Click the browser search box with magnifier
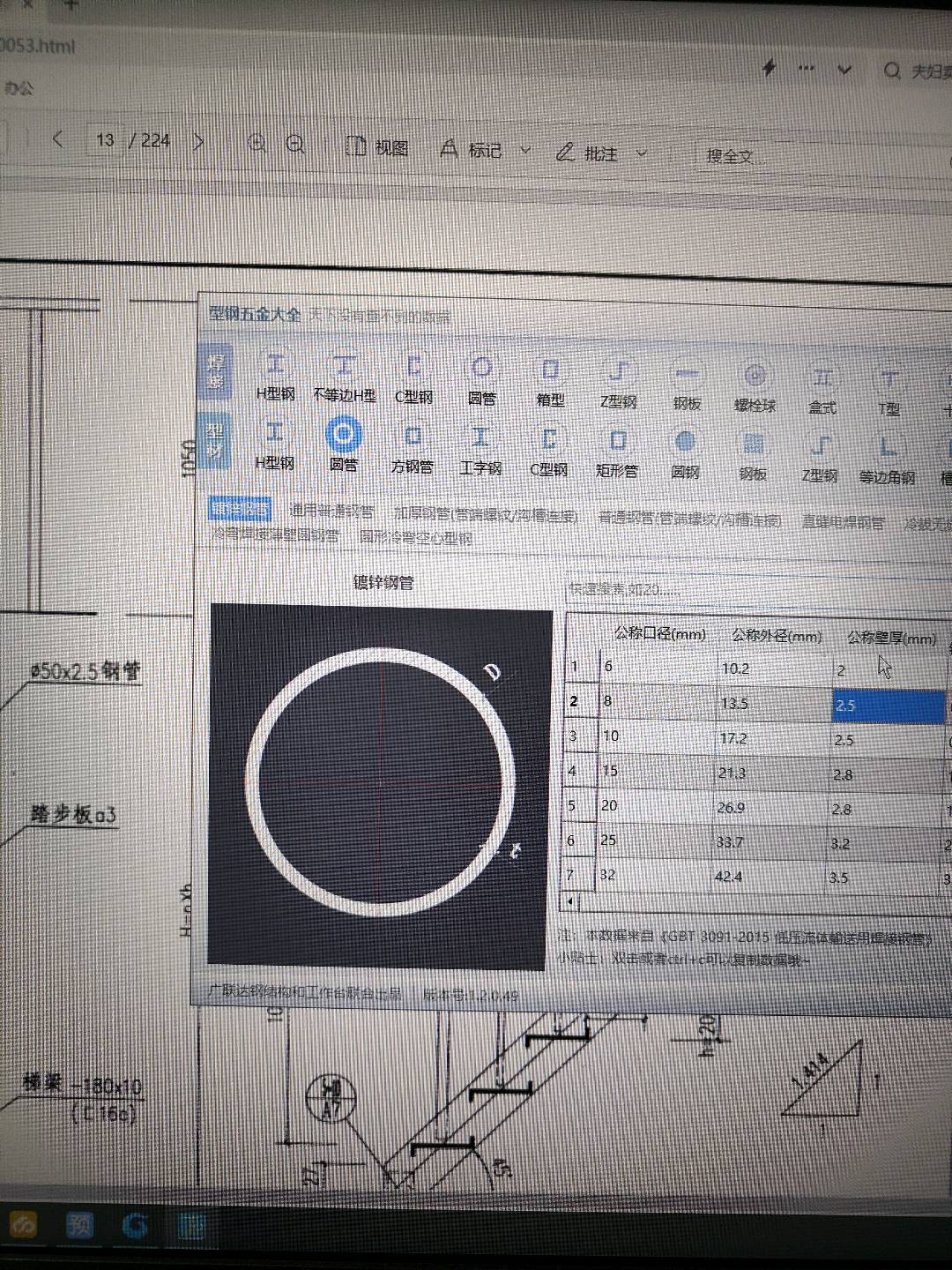This screenshot has height=1270, width=952. 918,71
